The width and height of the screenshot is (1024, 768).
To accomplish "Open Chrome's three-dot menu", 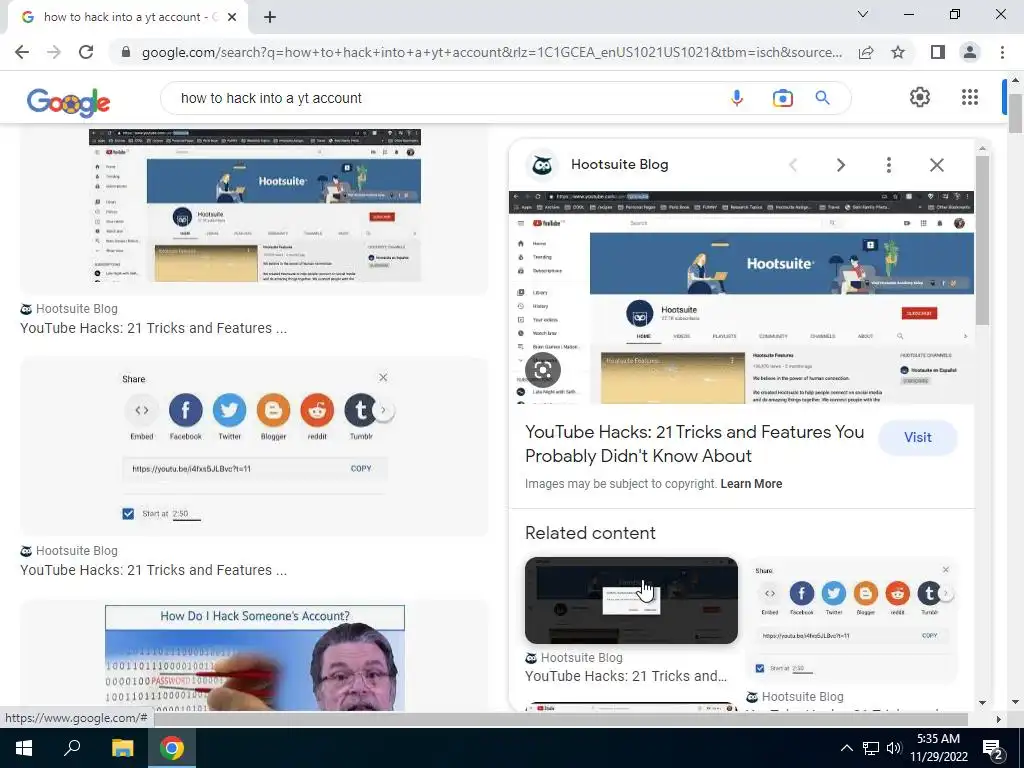I will 1002,52.
